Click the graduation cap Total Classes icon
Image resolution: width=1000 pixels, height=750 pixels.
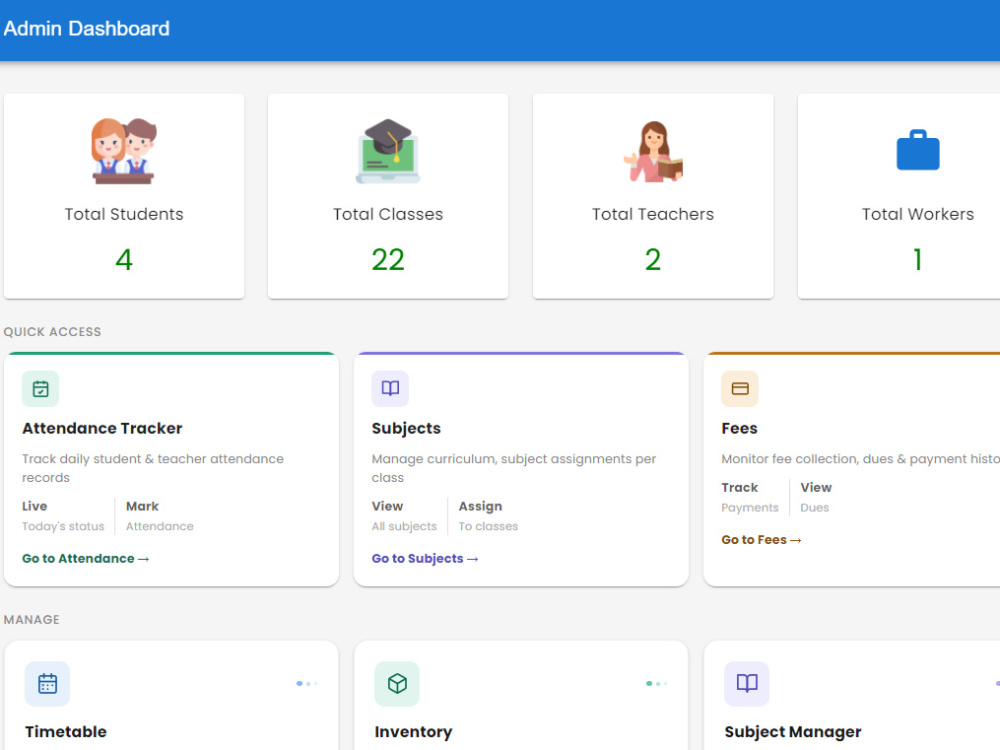tap(388, 151)
